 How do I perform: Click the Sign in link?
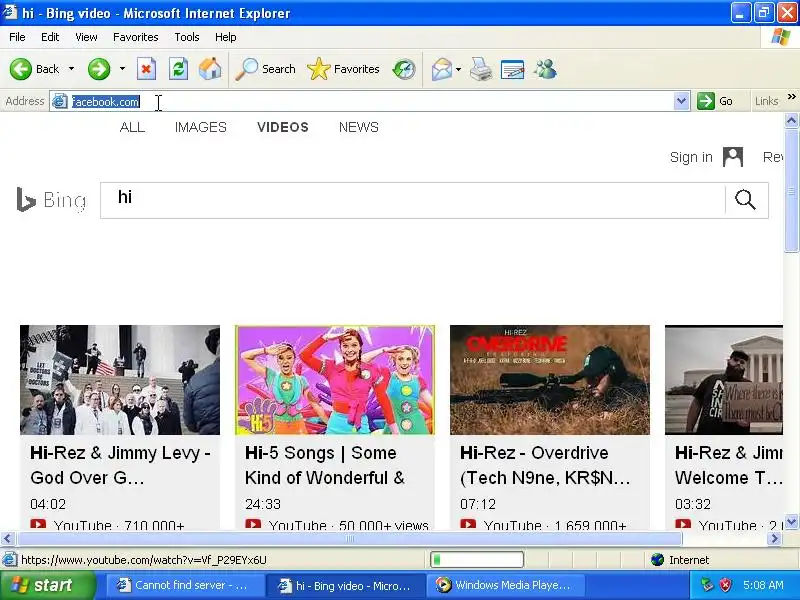691,157
